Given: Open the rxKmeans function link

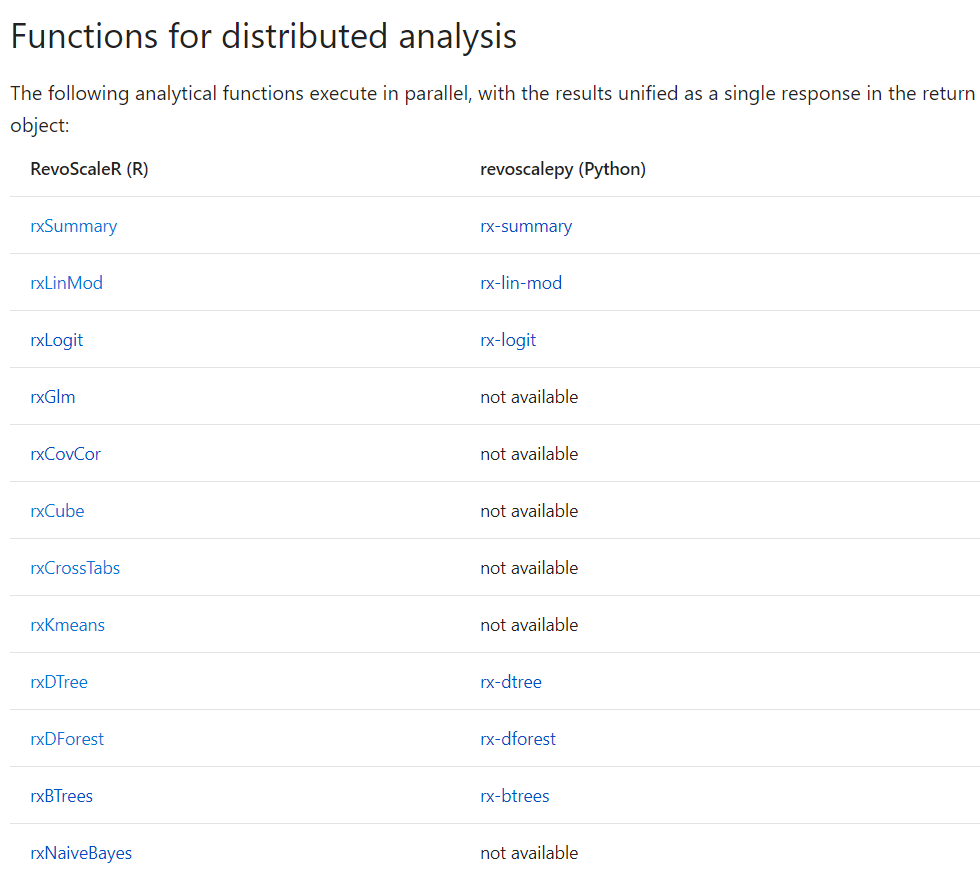Looking at the screenshot, I should (x=67, y=625).
